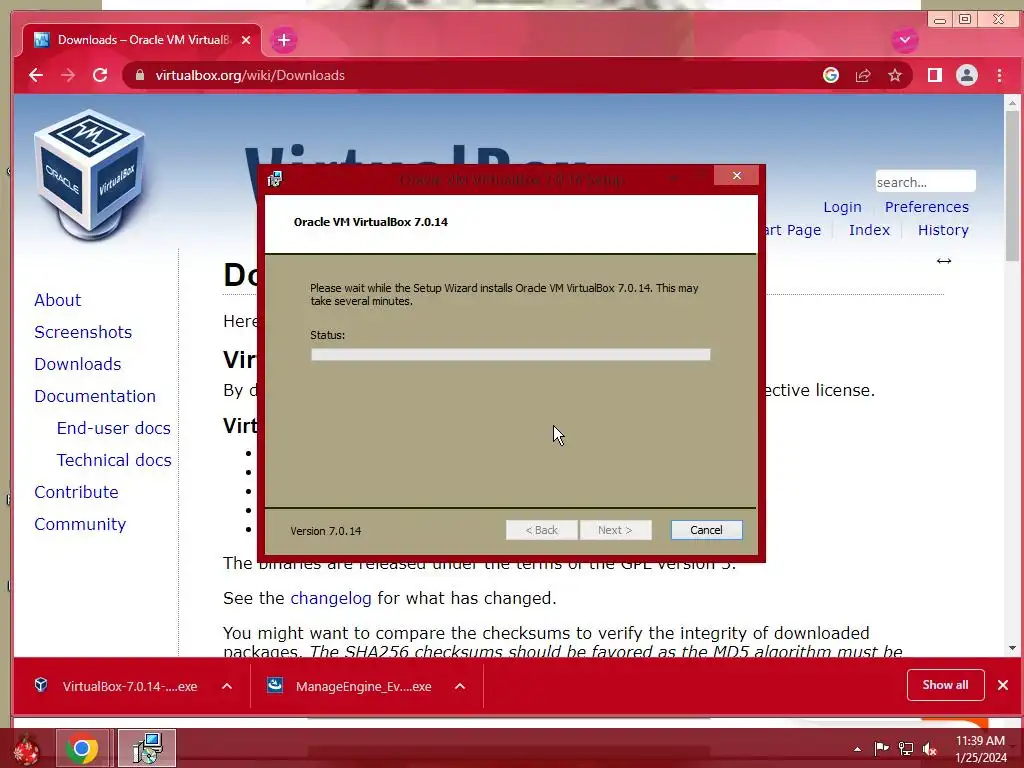Open the Chrome profile avatar
The height and width of the screenshot is (768, 1024).
[967, 75]
